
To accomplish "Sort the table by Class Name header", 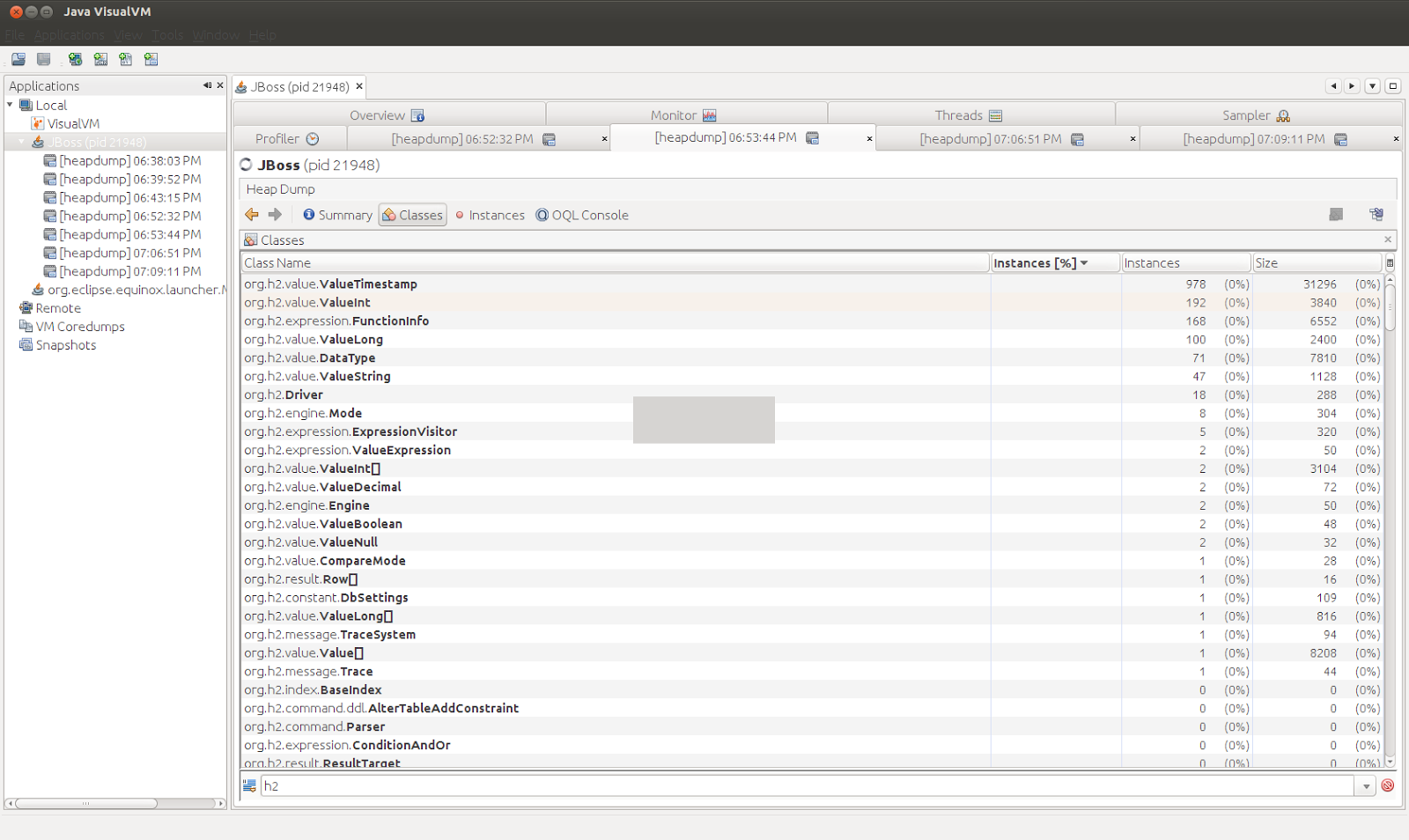I will (x=615, y=262).
